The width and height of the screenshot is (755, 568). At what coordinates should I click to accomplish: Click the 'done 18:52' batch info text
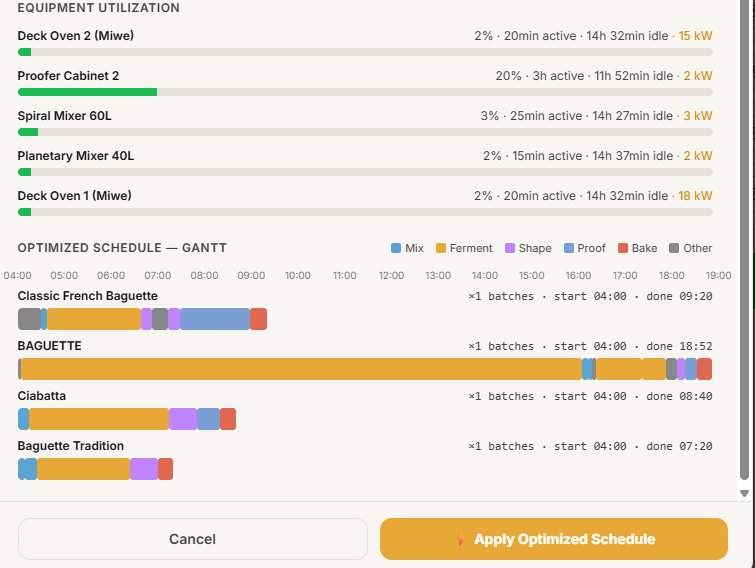point(679,346)
